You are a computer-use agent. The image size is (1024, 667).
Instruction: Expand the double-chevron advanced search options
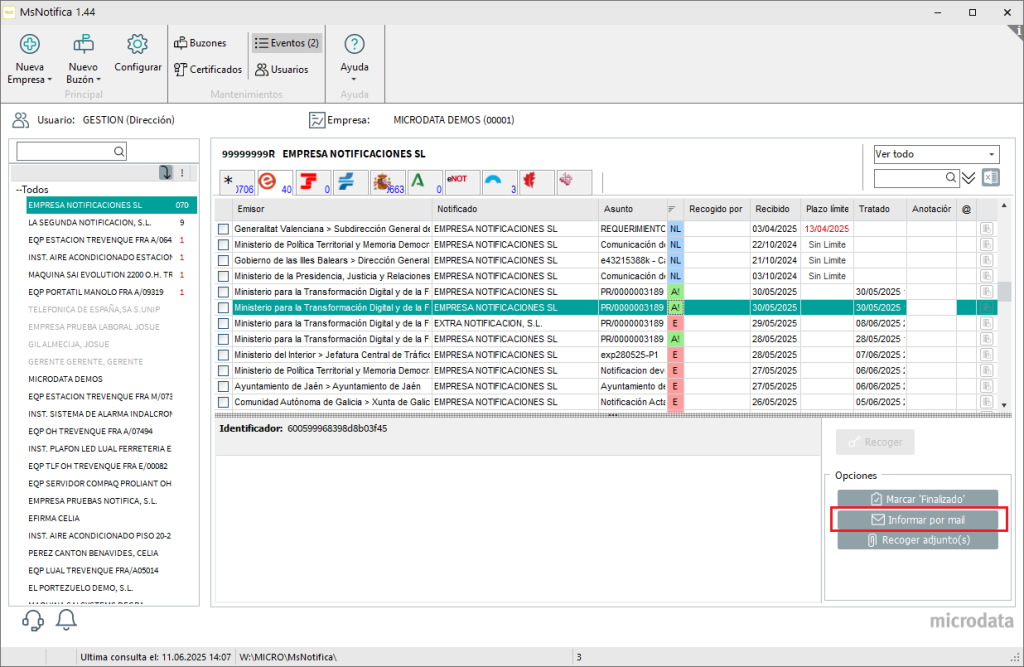[x=968, y=178]
